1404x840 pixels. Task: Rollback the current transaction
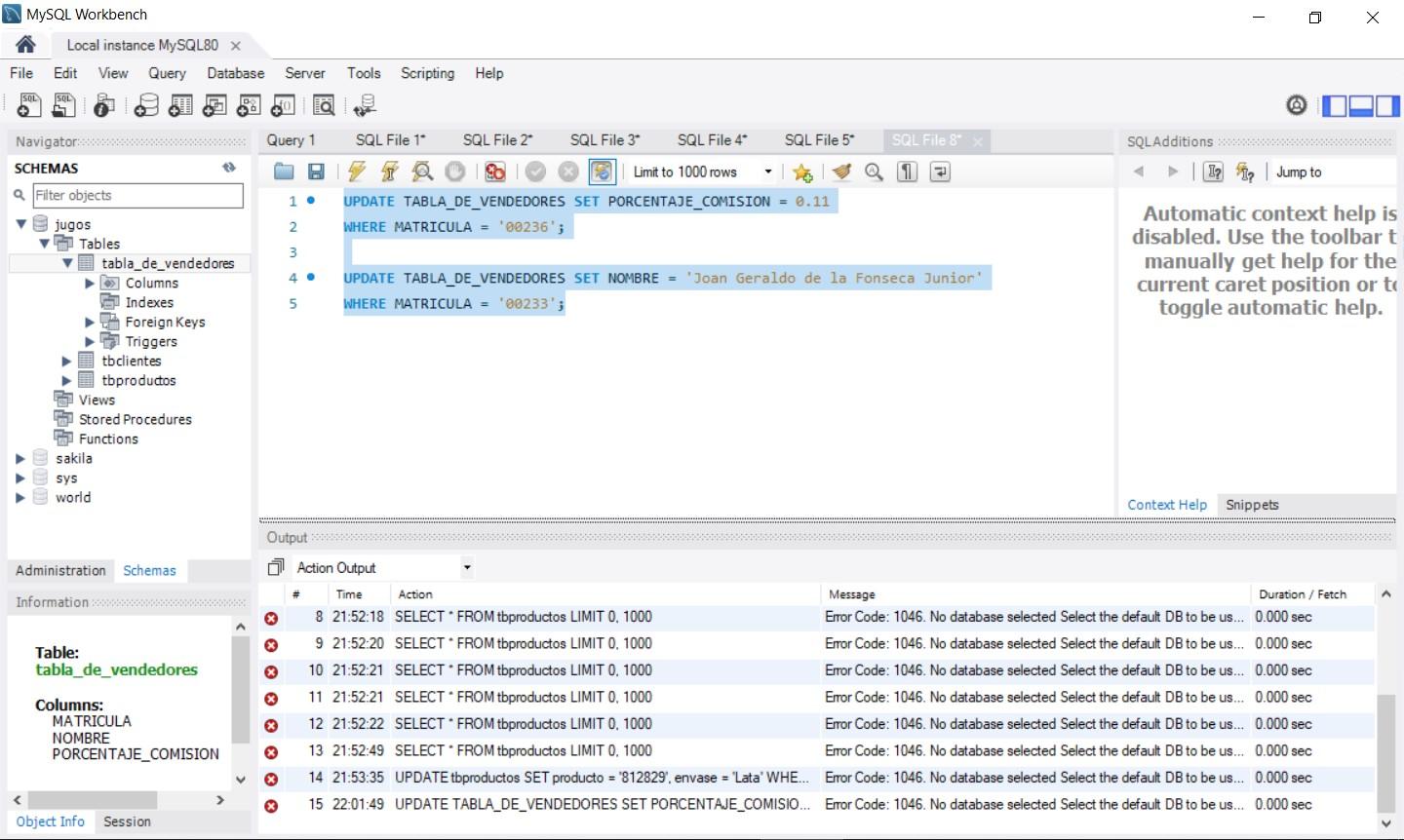(x=568, y=172)
